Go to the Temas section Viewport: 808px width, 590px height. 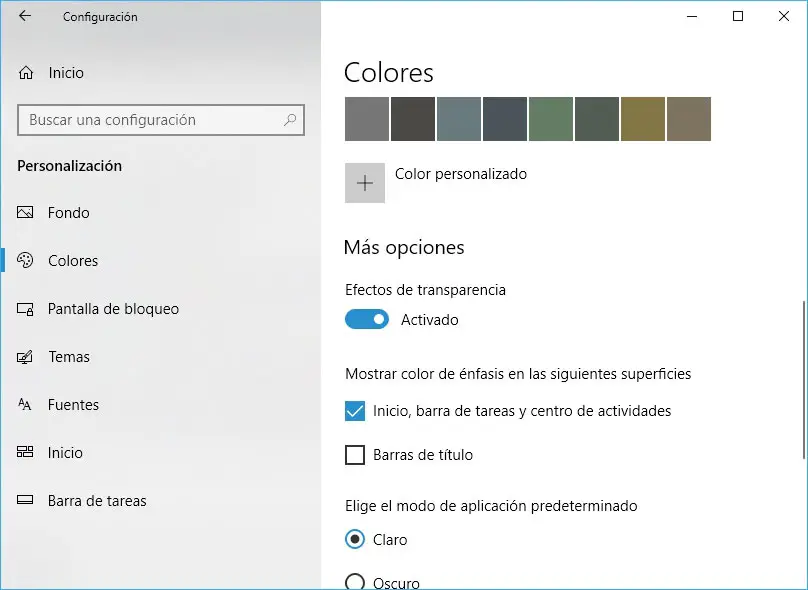[69, 357]
